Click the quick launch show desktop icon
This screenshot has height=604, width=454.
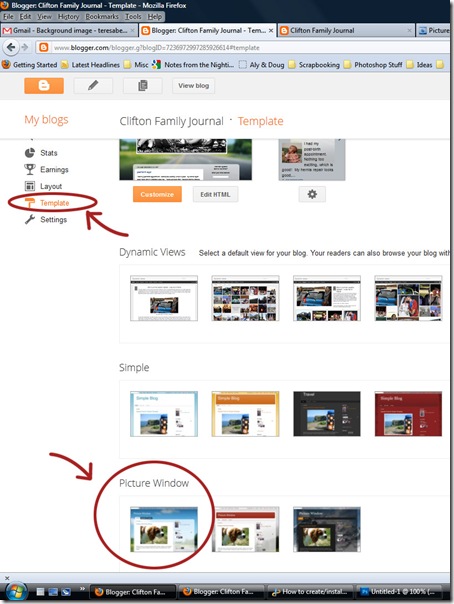[53, 592]
